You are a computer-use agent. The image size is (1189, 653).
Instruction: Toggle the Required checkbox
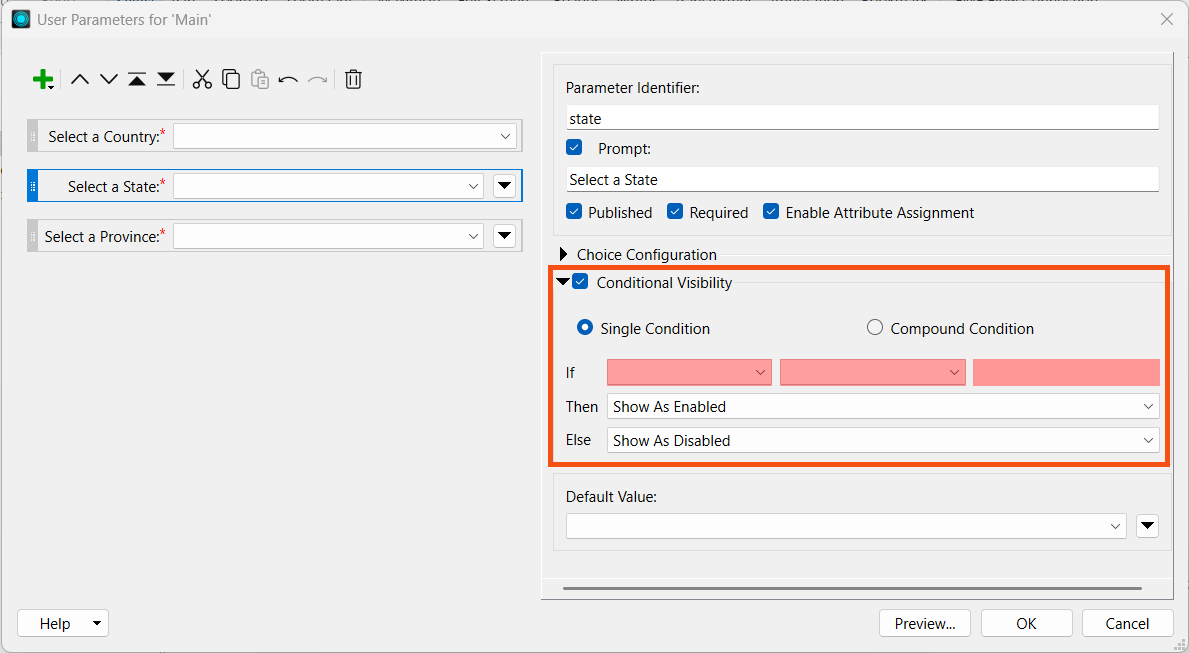(675, 212)
